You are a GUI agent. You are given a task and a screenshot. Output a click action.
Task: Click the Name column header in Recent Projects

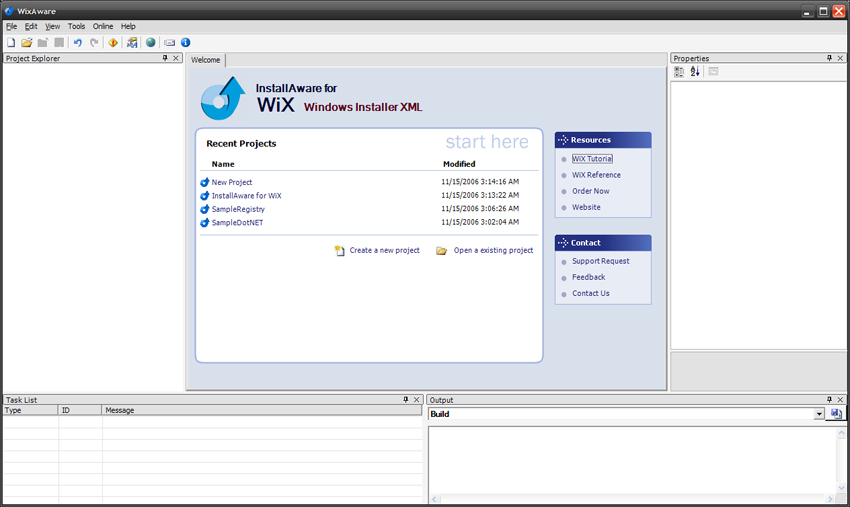click(x=223, y=164)
